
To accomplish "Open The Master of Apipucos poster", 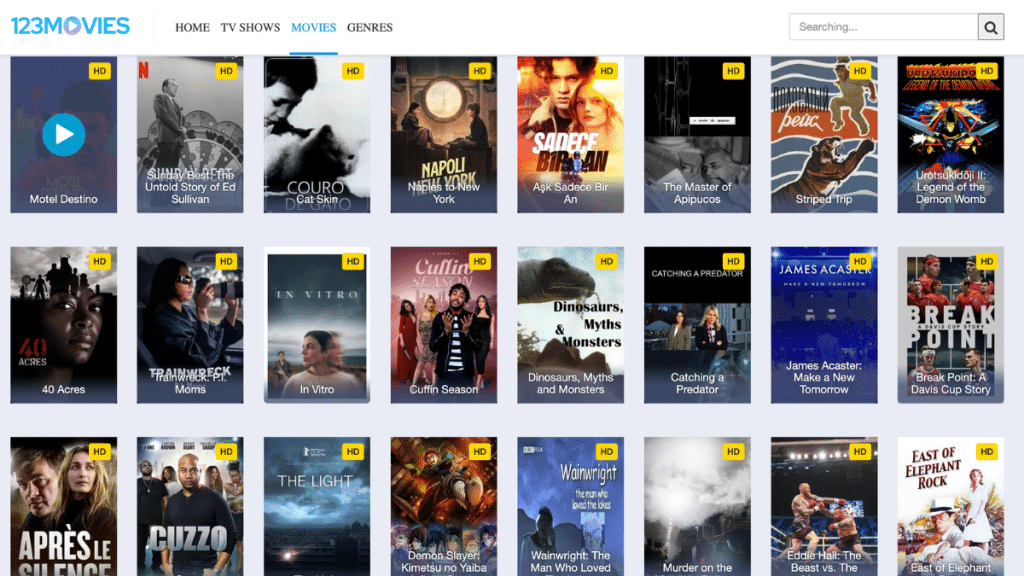I will tap(697, 135).
